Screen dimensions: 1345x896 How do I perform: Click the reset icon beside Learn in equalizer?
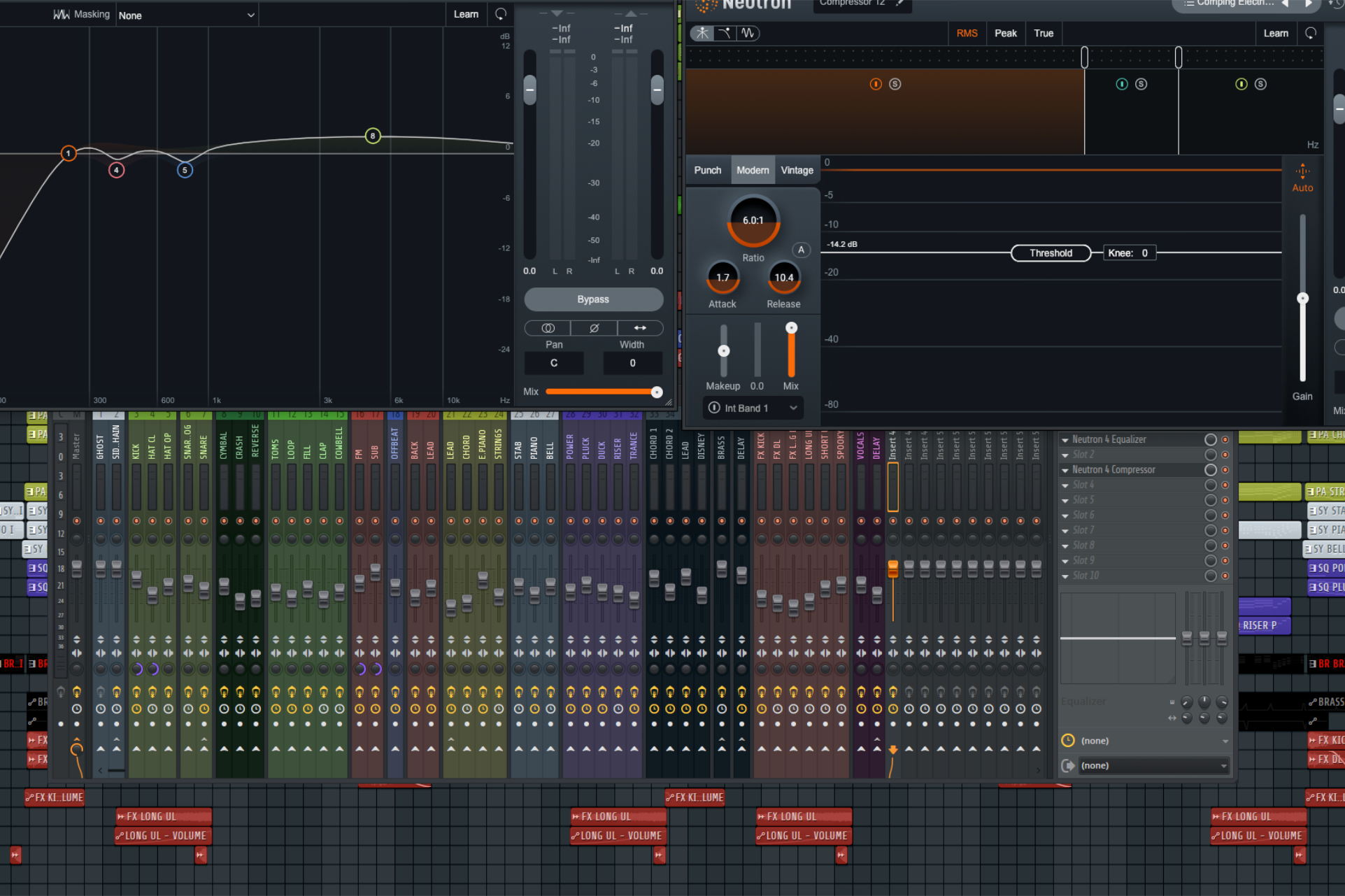501,14
